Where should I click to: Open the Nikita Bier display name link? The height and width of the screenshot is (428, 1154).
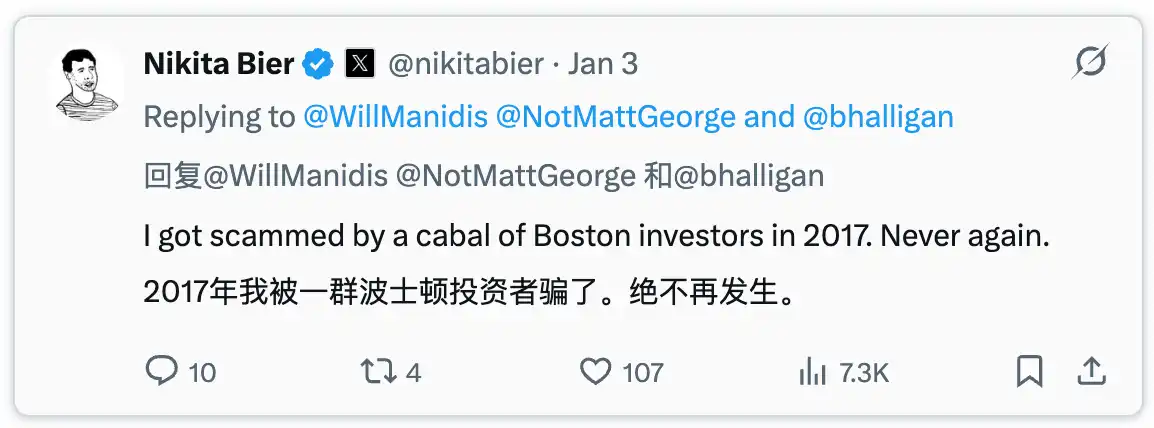click(x=219, y=64)
